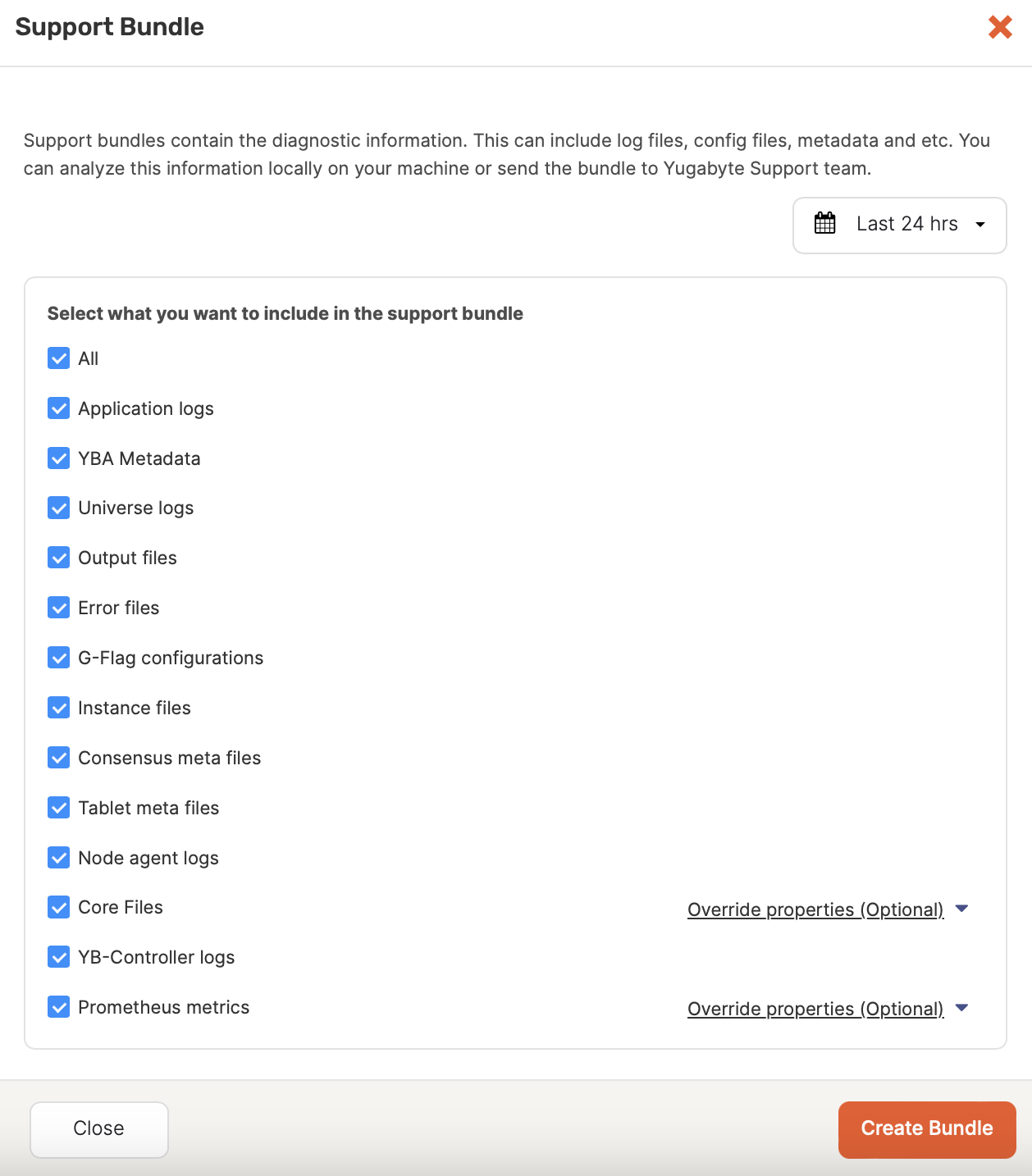Uncheck the Error files option

[x=58, y=608]
